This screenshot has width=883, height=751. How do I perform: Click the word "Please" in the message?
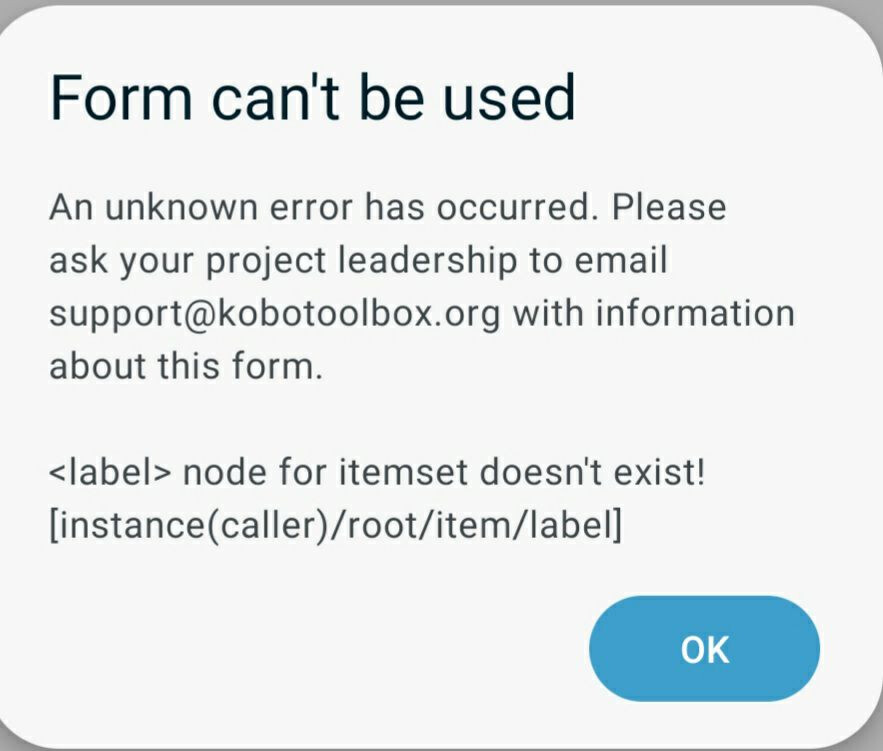pyautogui.click(x=669, y=207)
